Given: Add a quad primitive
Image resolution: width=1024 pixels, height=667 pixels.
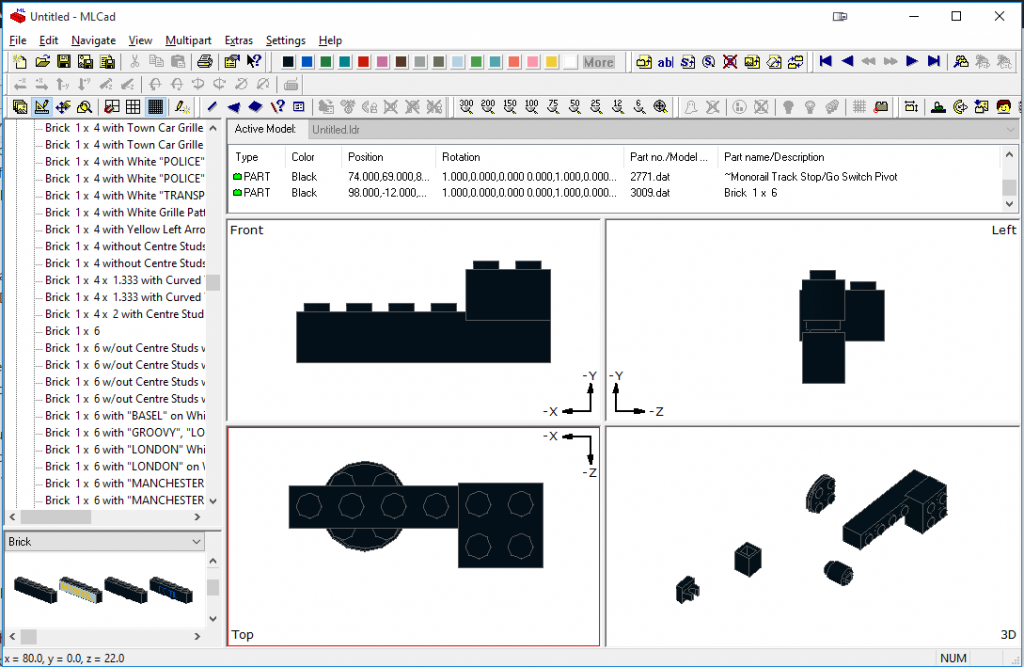Looking at the screenshot, I should [x=255, y=106].
